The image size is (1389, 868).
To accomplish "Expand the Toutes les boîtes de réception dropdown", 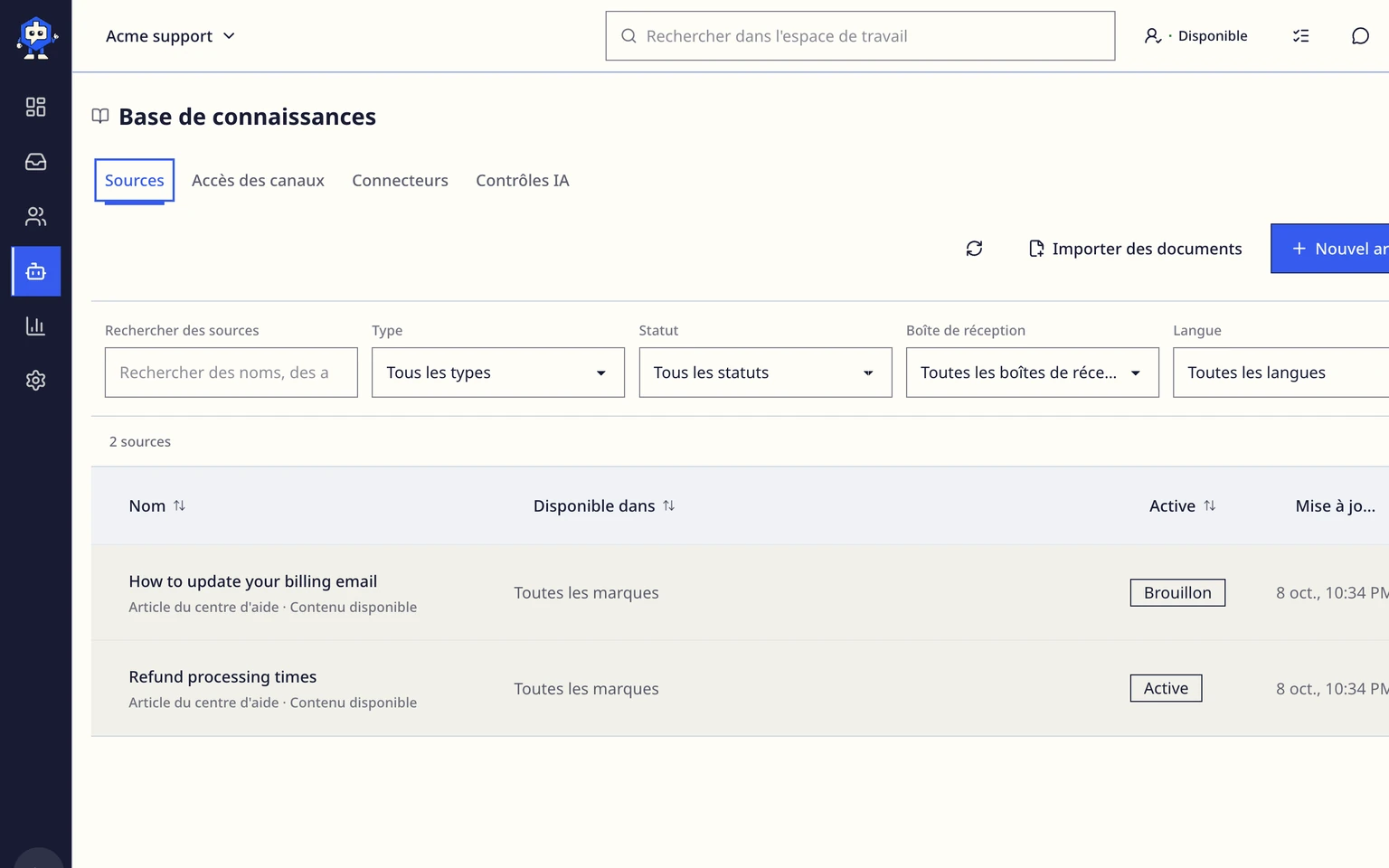I will (x=1033, y=373).
